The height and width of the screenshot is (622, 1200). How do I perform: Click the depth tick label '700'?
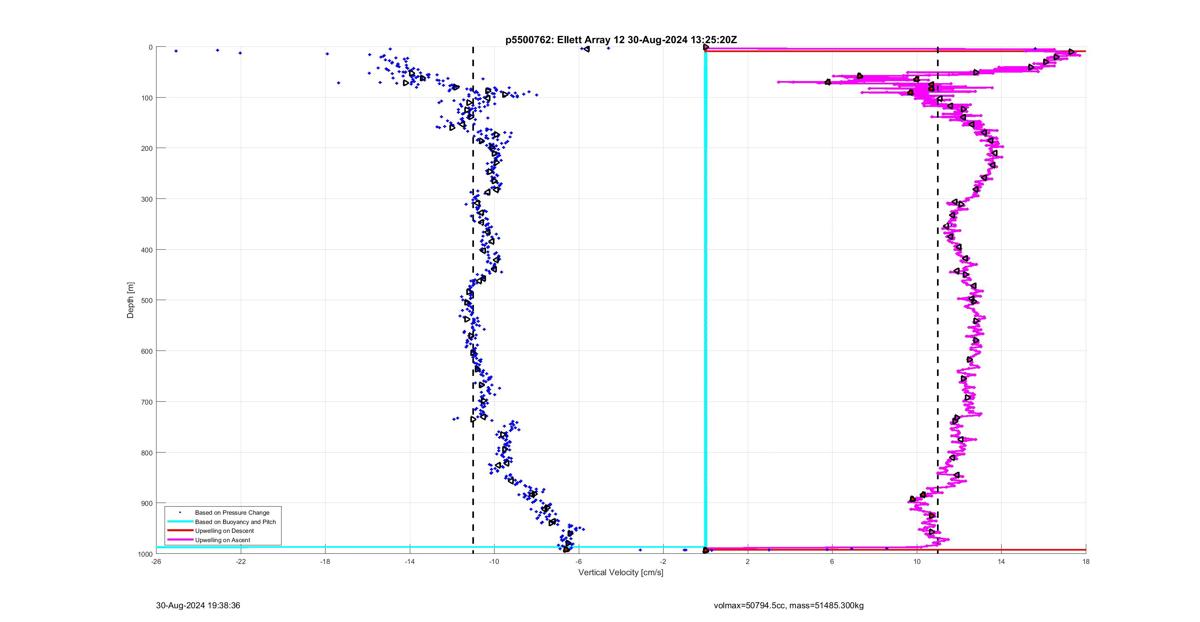pyautogui.click(x=146, y=402)
